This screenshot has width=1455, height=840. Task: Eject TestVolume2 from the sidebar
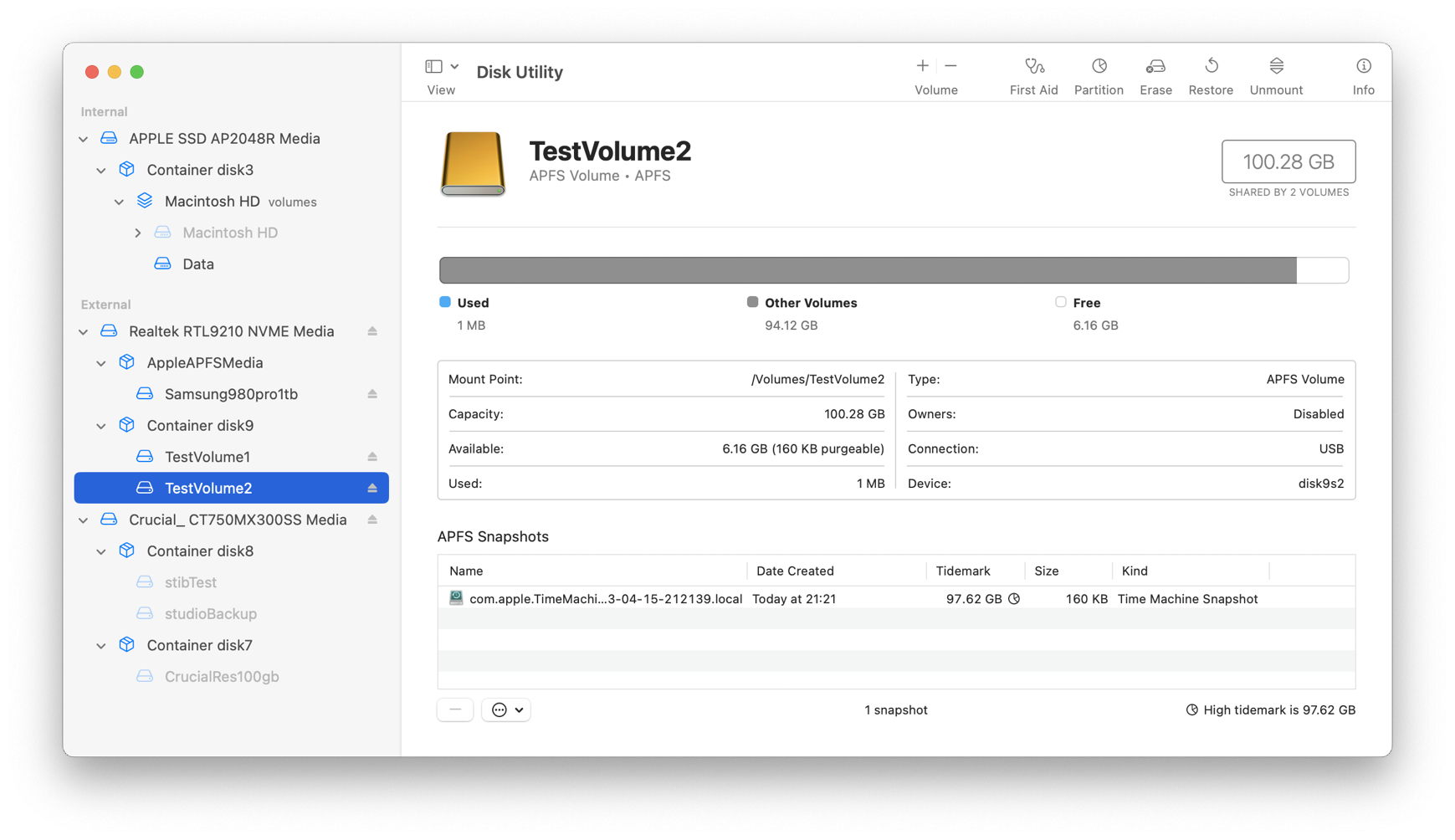[x=373, y=488]
